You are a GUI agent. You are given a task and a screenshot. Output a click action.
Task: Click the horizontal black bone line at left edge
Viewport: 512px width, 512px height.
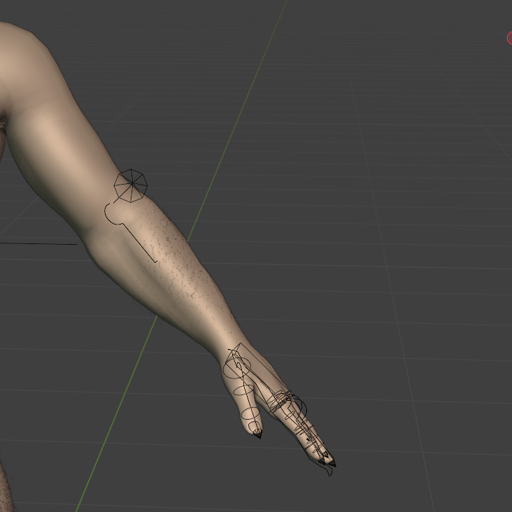[x=39, y=244]
